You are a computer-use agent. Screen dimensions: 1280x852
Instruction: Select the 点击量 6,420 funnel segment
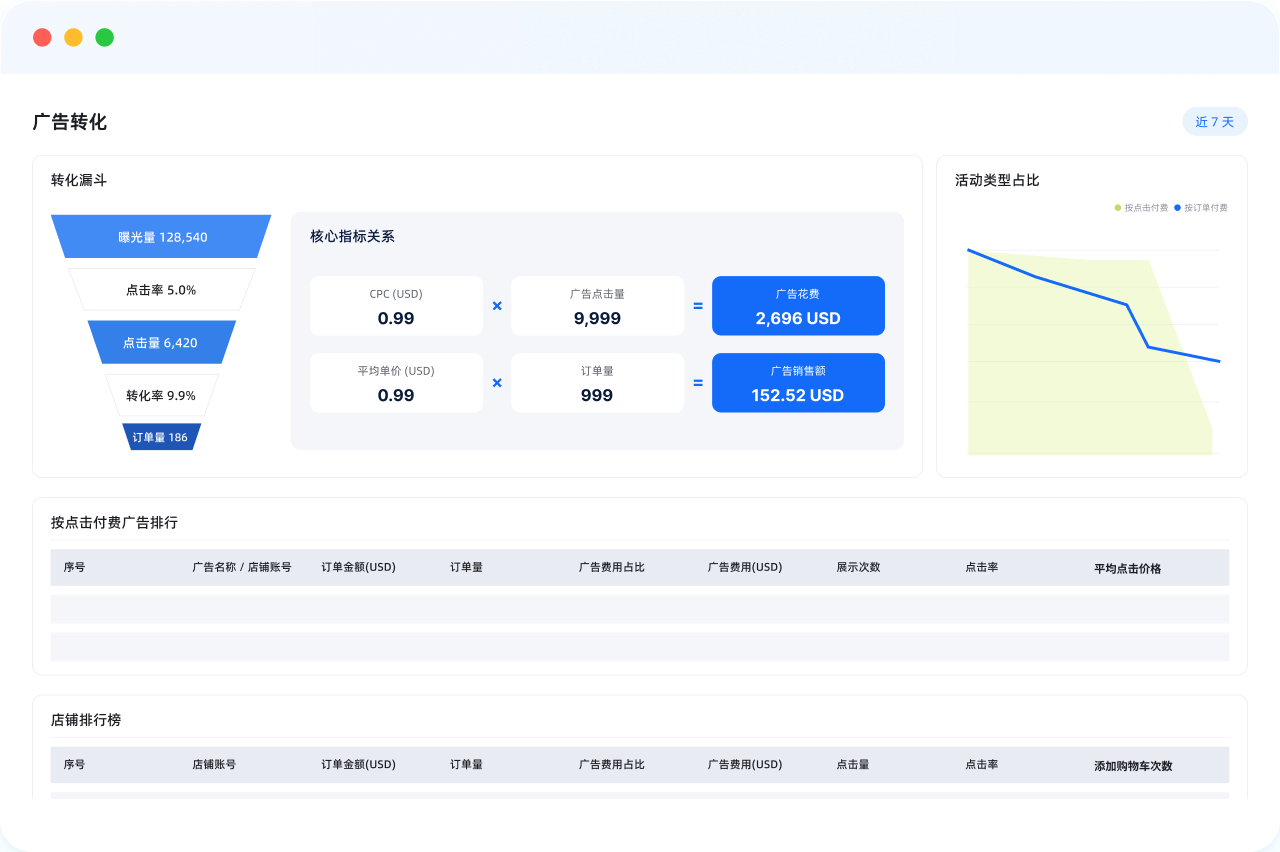point(161,342)
